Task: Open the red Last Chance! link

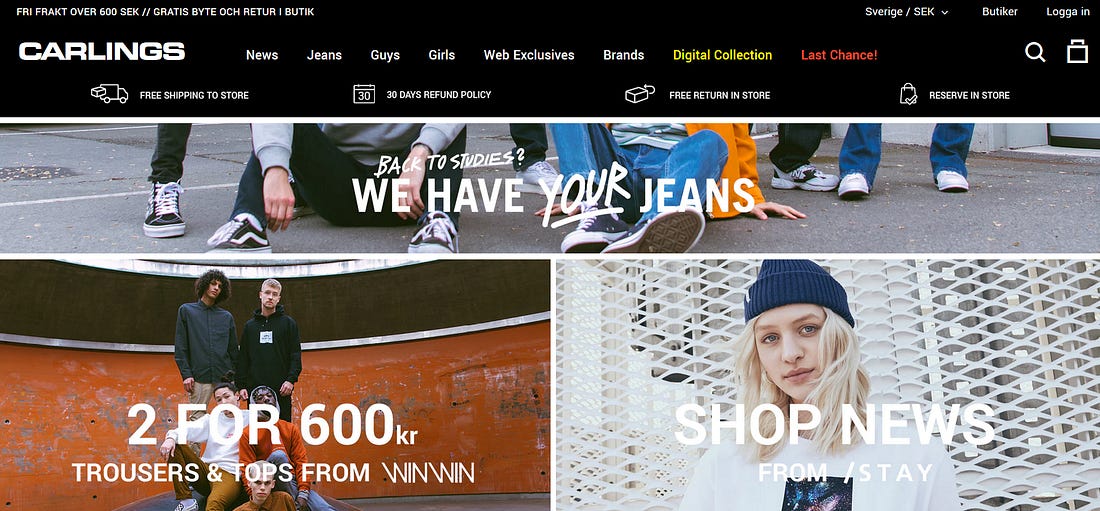Action: (x=839, y=55)
